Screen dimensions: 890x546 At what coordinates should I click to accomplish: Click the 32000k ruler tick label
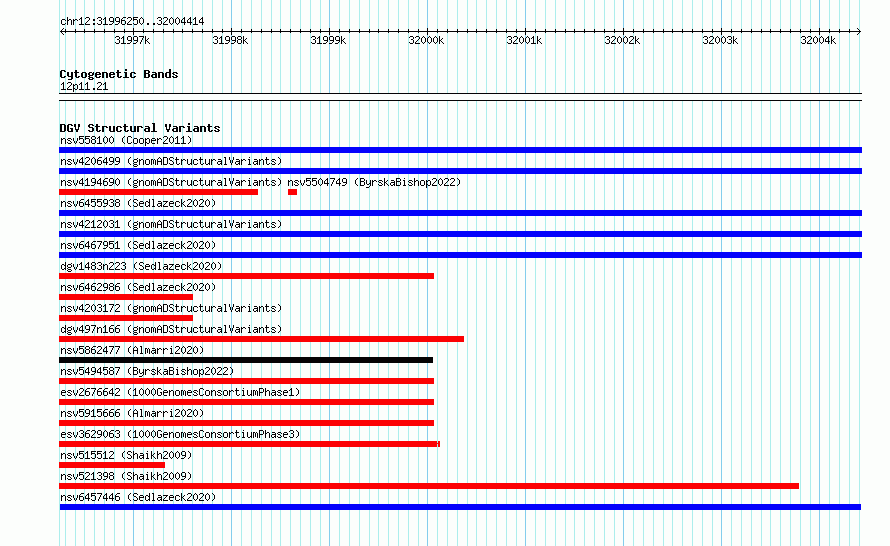pos(426,40)
